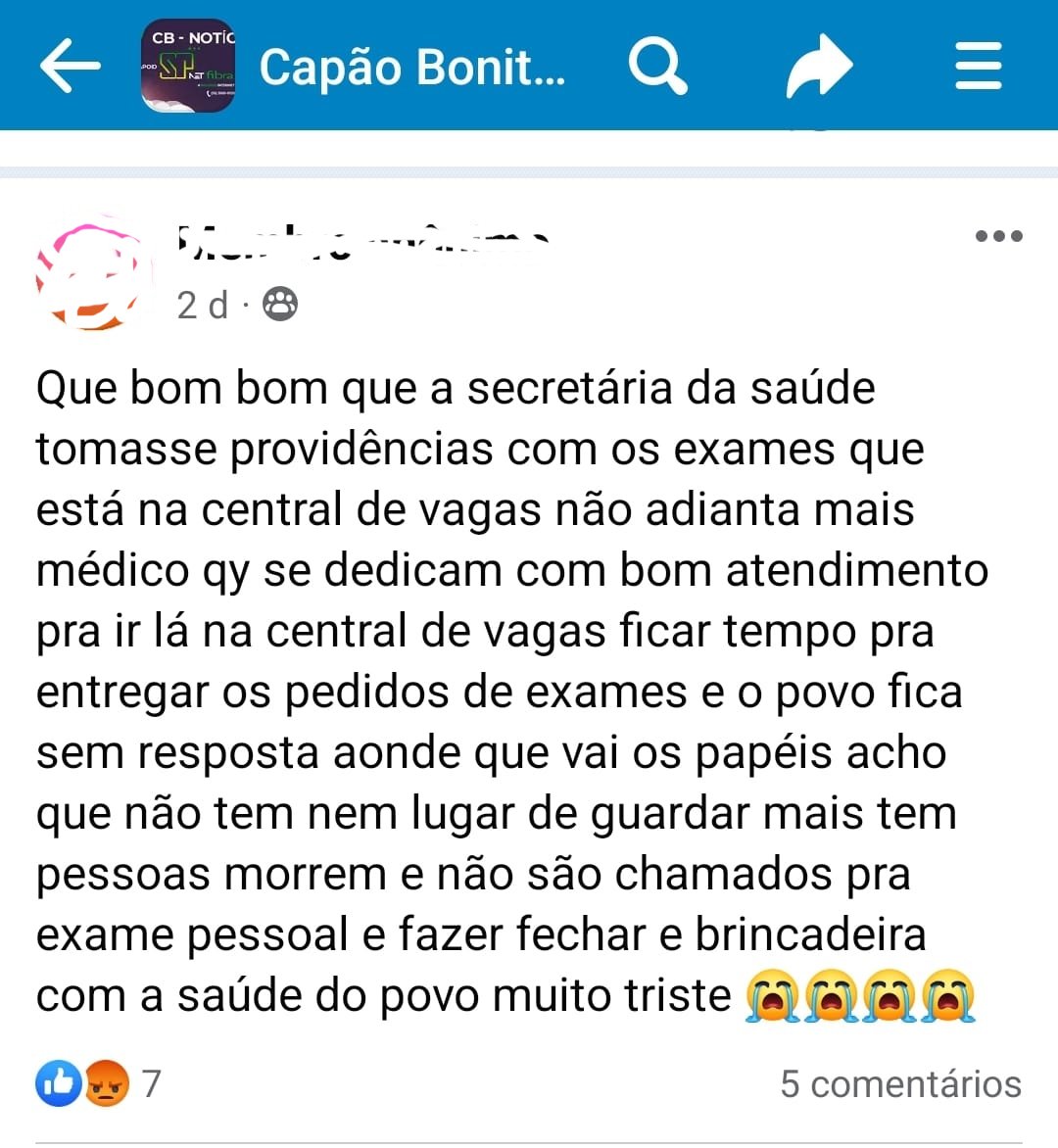Share the group with arrow icon
1058x1148 pixels.
pyautogui.click(x=819, y=66)
